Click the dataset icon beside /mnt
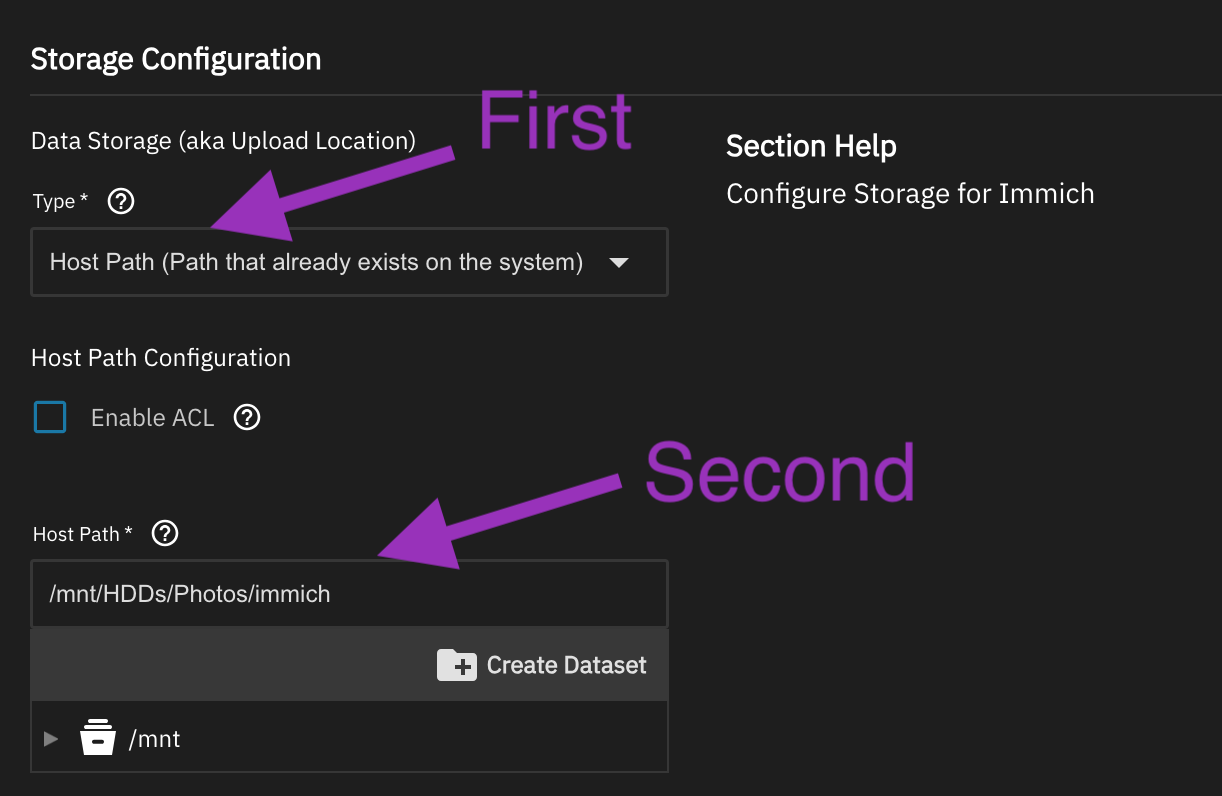The height and width of the screenshot is (796, 1222). [x=98, y=739]
